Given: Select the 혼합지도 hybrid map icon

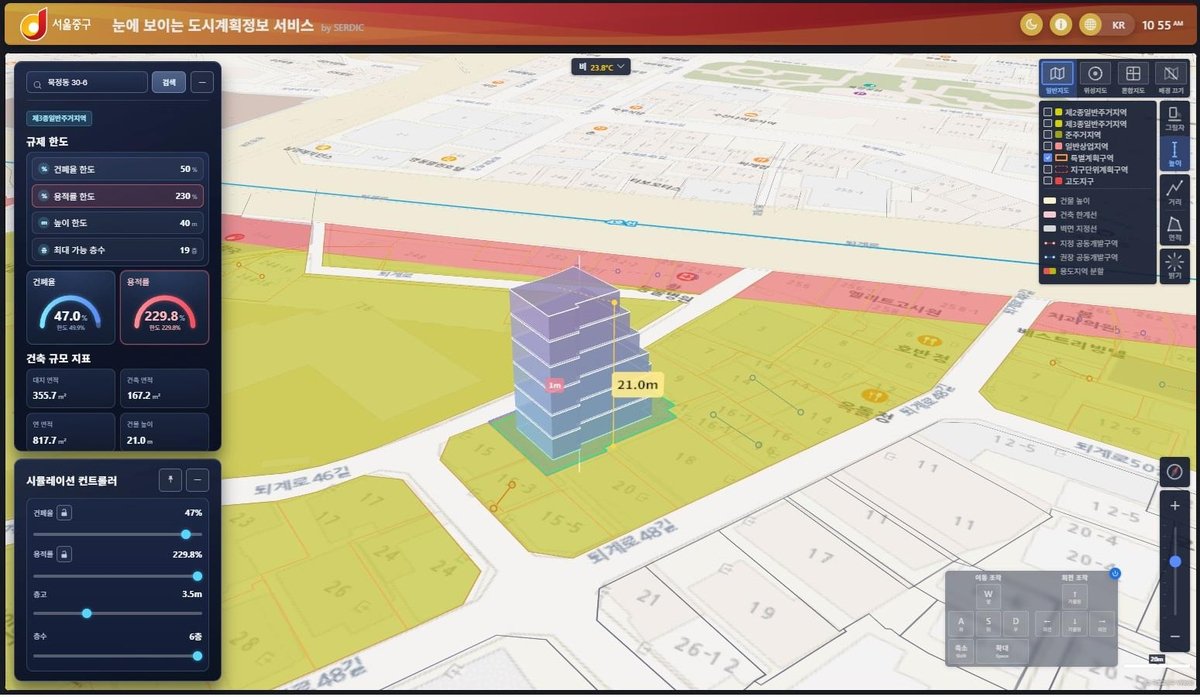Looking at the screenshot, I should click(1132, 76).
